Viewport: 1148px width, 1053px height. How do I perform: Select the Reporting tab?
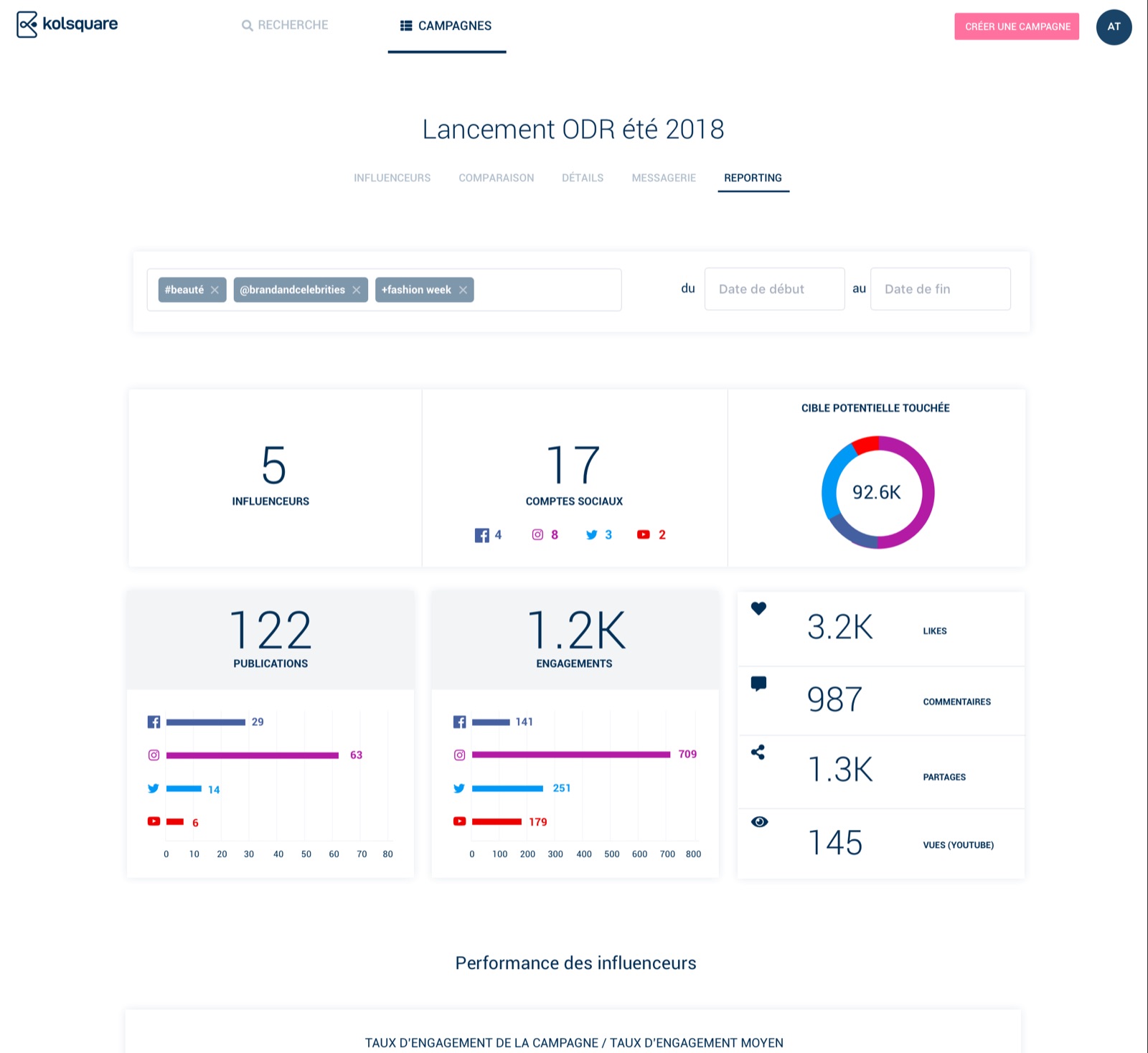click(753, 178)
